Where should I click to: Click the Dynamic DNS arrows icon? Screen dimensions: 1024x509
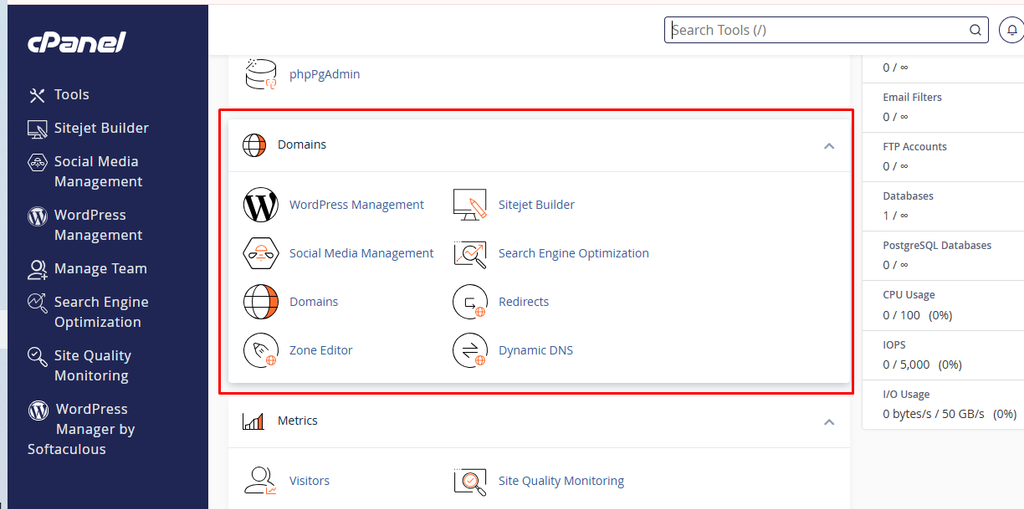coord(470,350)
